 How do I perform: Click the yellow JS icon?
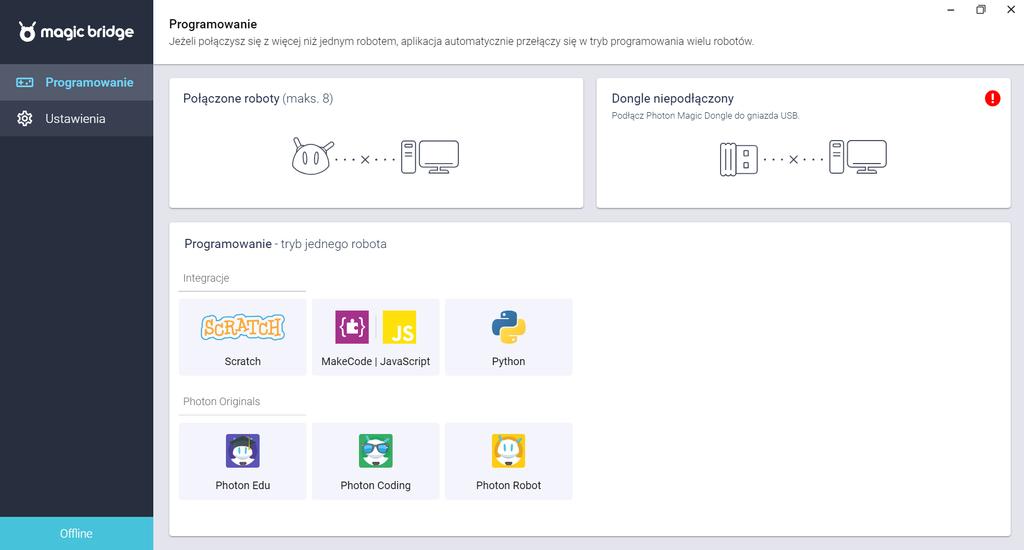coord(399,327)
